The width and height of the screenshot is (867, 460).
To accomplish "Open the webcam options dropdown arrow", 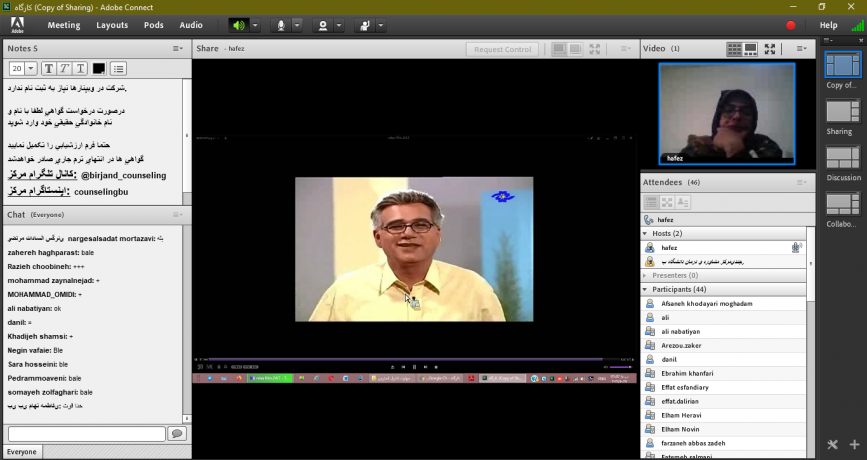I will pos(339,25).
